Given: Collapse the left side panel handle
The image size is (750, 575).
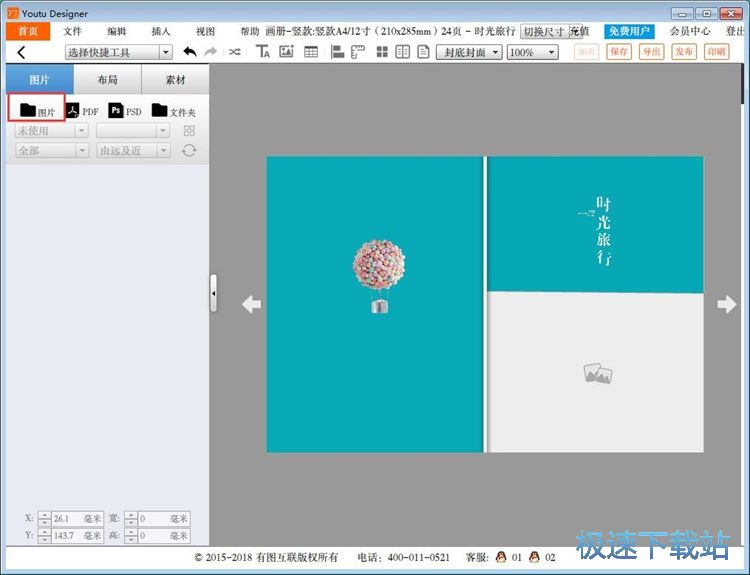Looking at the screenshot, I should 213,293.
